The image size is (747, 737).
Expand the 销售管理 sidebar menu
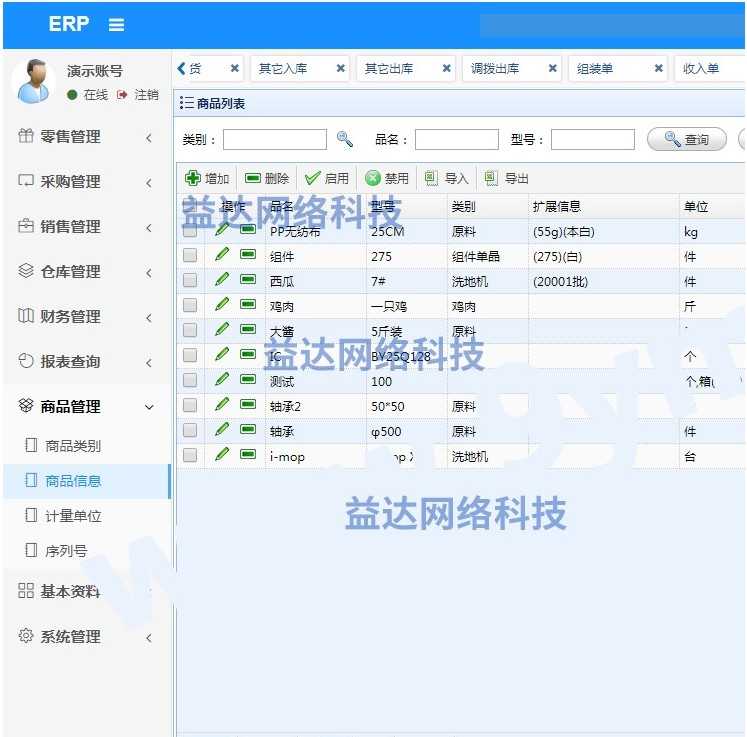click(x=86, y=226)
